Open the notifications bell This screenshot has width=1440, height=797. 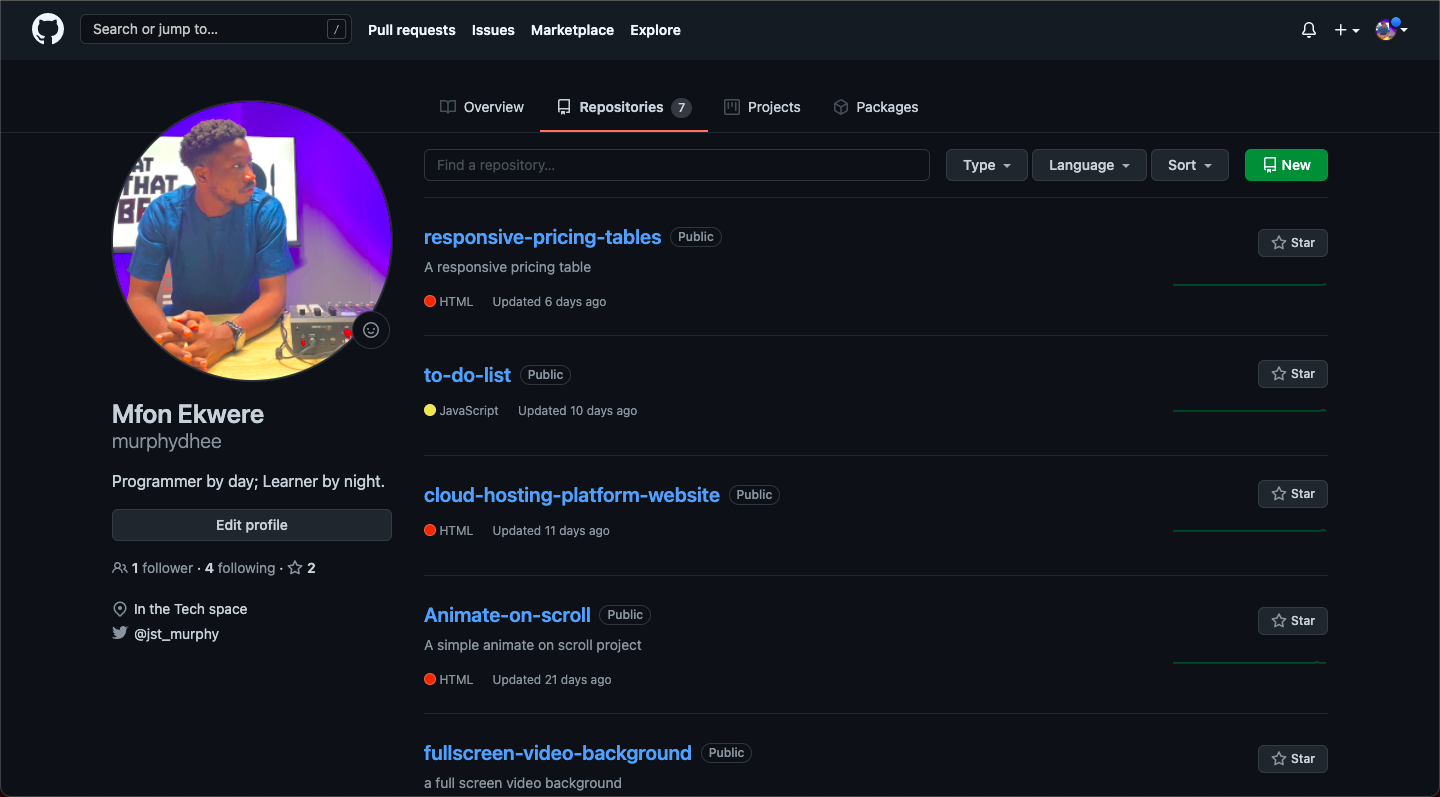(x=1308, y=30)
